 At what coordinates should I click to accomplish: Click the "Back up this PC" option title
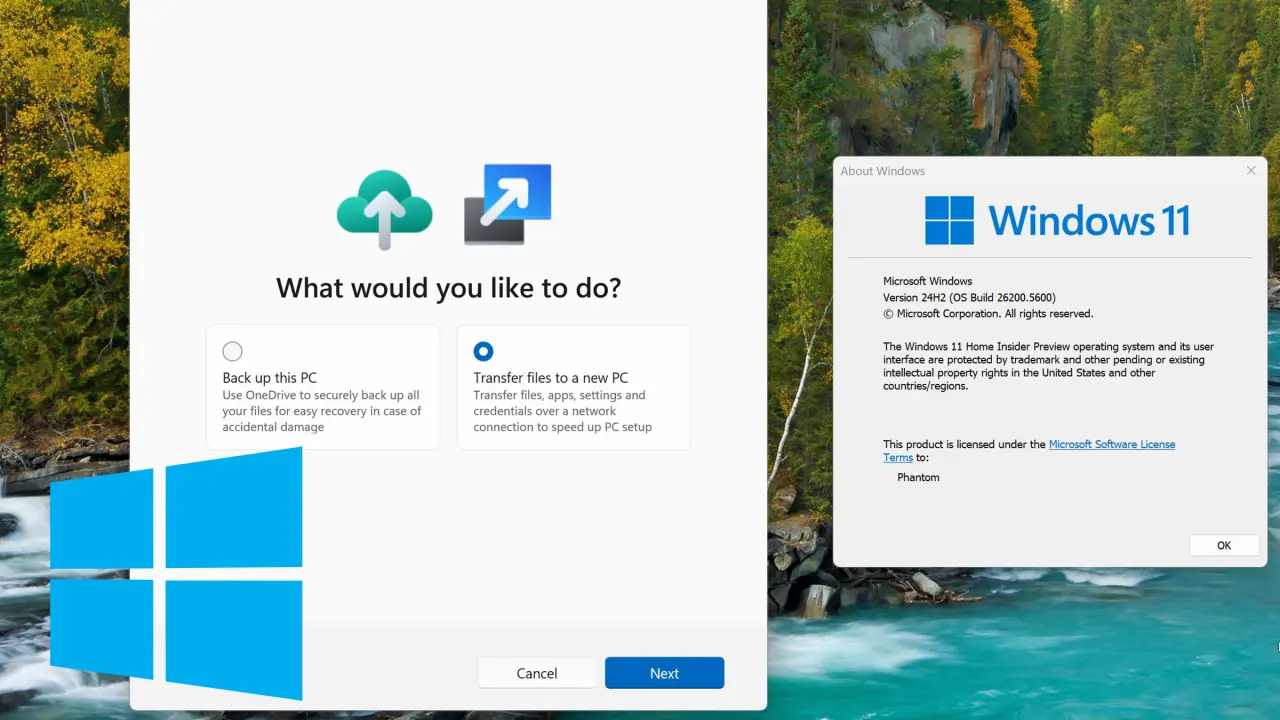point(269,378)
